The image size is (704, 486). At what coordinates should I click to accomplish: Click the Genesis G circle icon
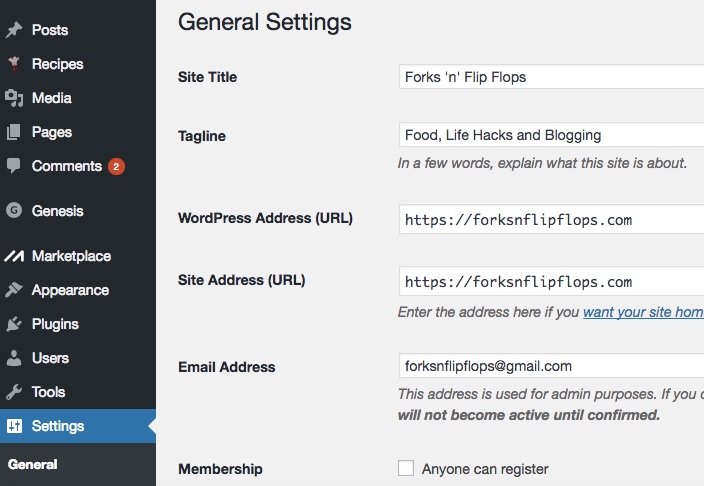point(14,210)
